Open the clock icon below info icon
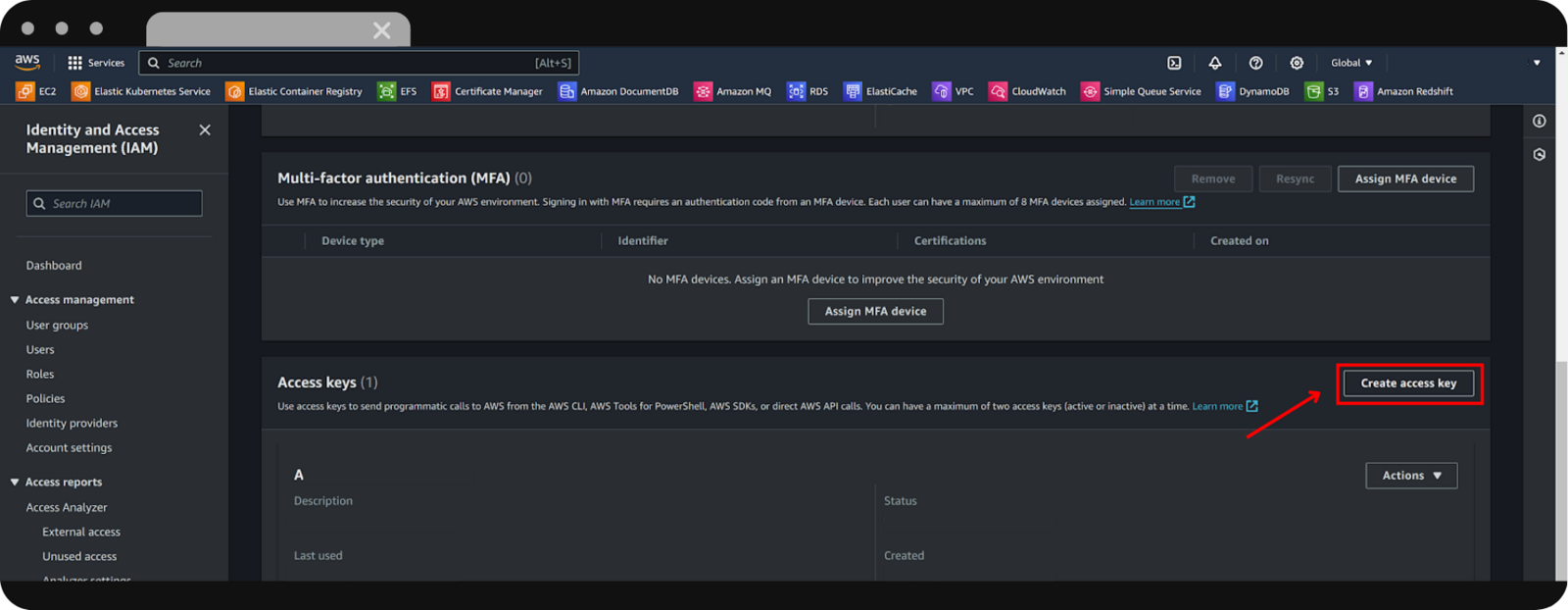 point(1540,155)
